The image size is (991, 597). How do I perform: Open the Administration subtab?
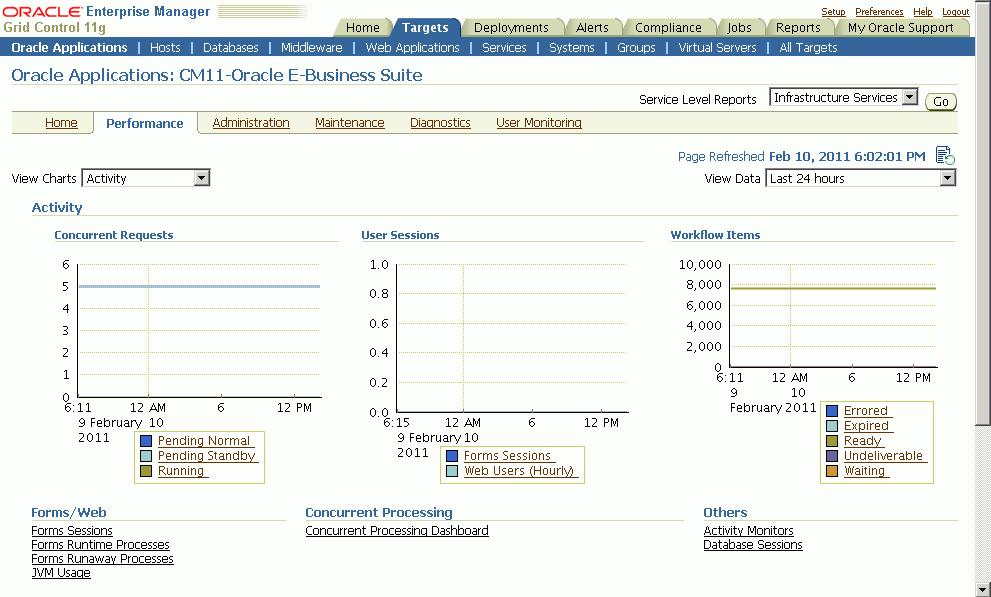point(251,123)
